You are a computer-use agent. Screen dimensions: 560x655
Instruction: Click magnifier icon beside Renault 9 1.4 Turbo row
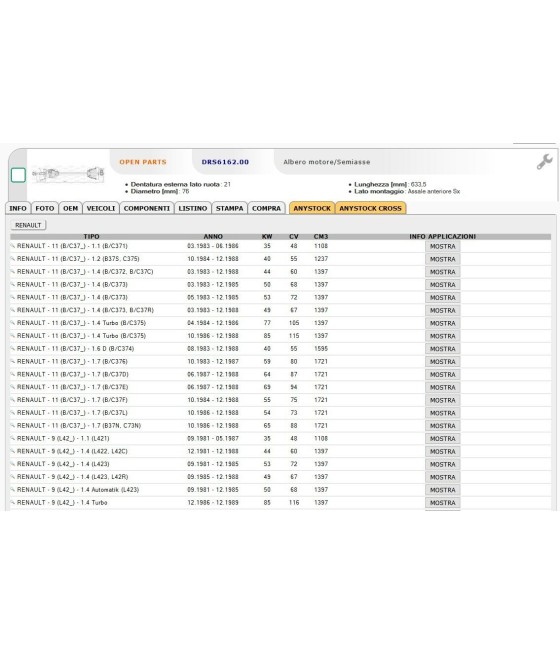pos(13,503)
